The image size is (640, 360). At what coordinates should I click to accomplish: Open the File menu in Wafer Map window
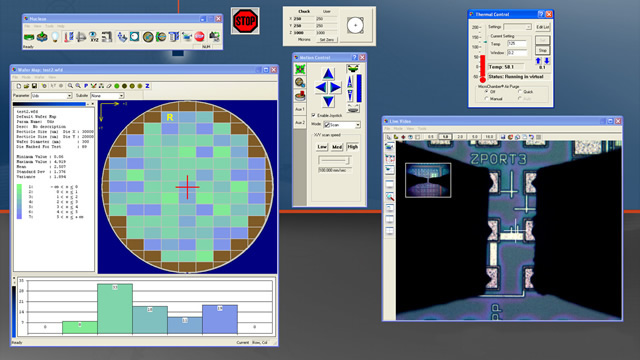click(x=15, y=77)
